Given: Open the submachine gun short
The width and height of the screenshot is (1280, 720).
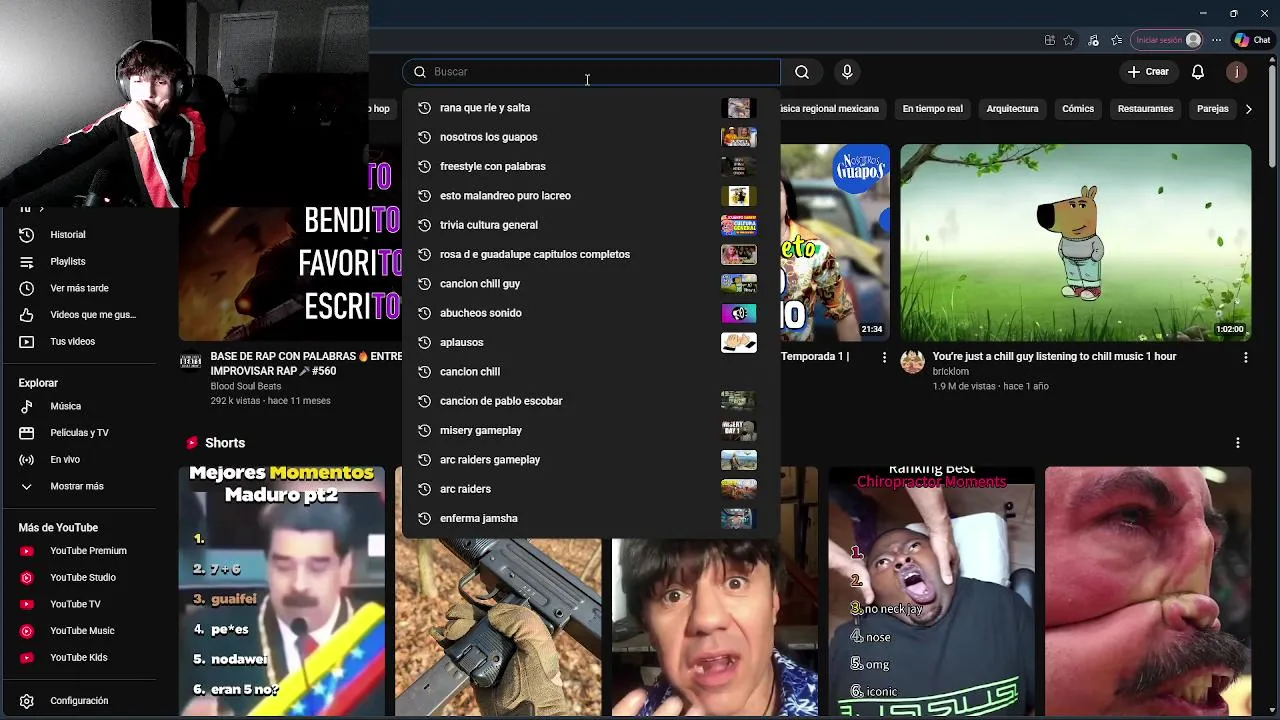Looking at the screenshot, I should point(498,628).
